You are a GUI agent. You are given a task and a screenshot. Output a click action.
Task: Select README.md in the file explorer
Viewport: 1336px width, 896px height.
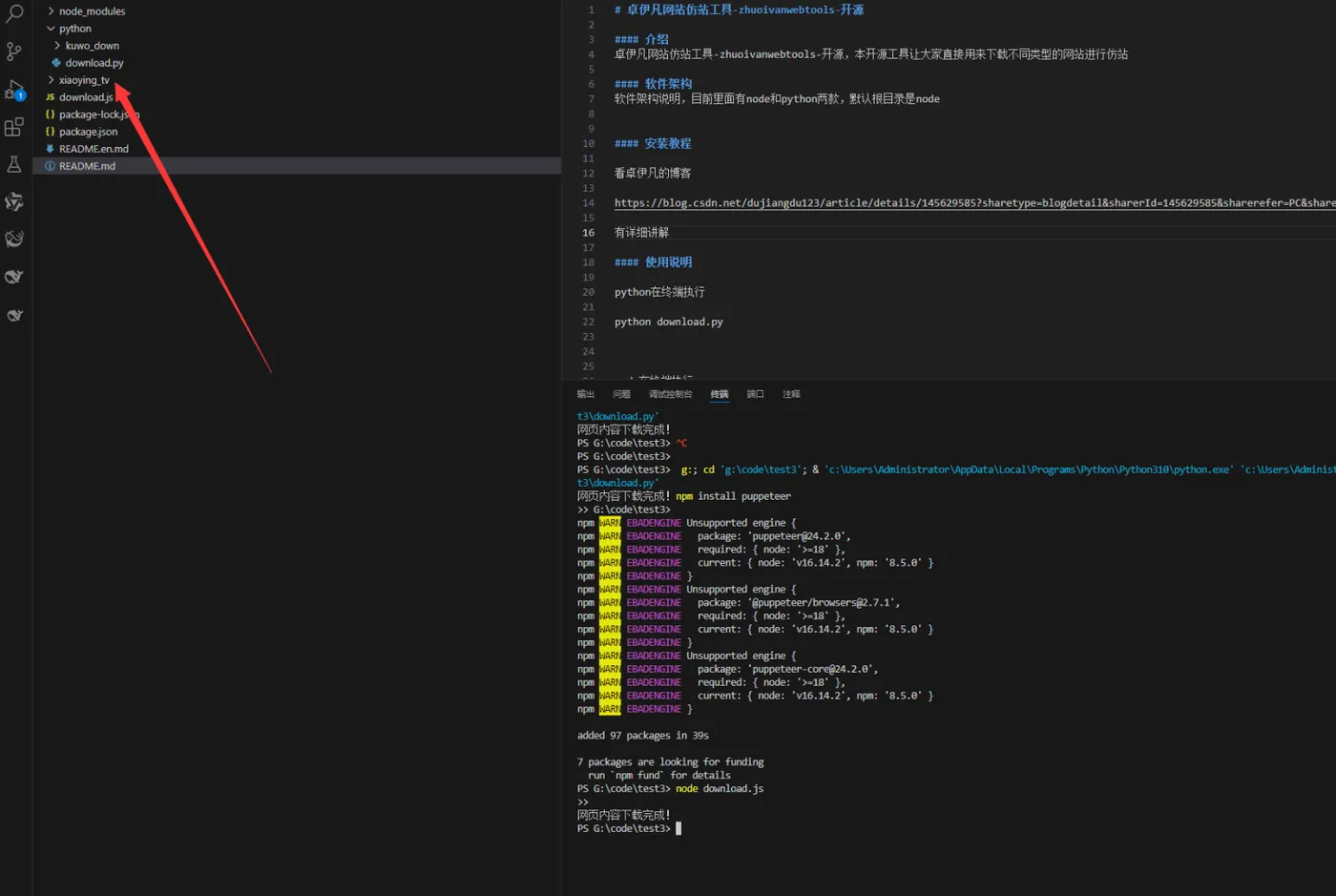coord(87,166)
